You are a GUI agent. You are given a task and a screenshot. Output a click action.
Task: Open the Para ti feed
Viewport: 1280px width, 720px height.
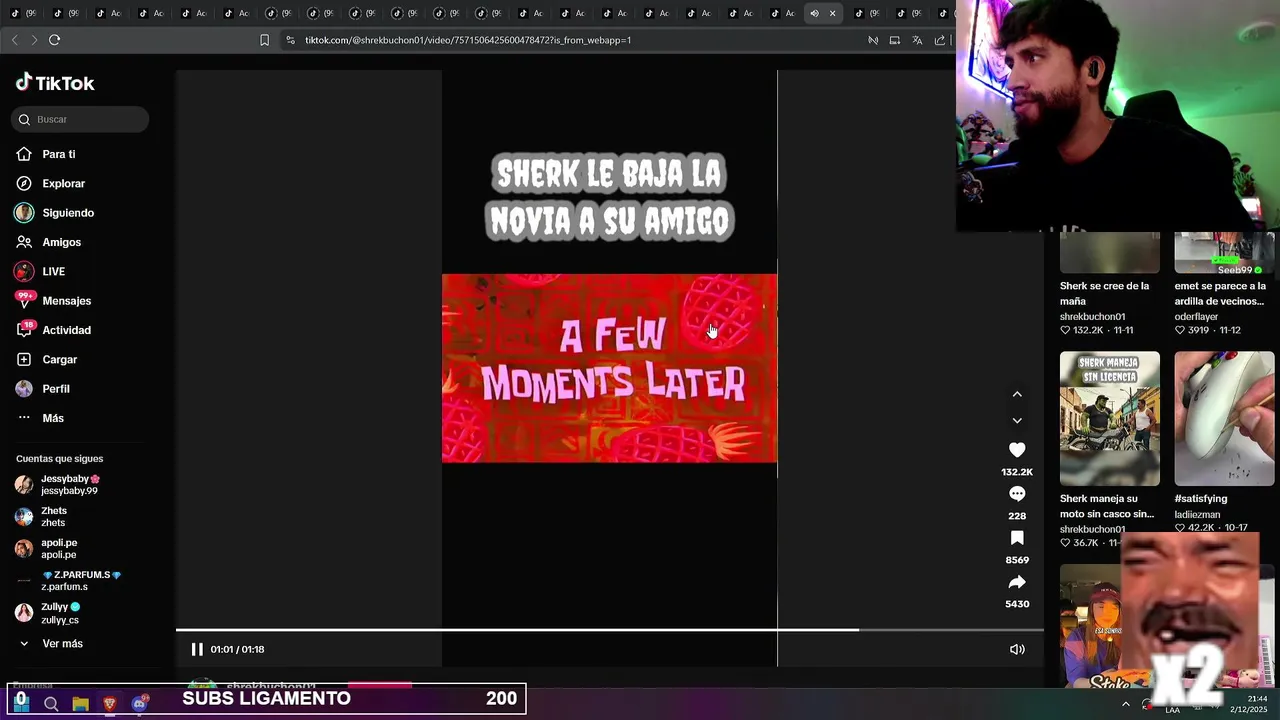point(59,154)
